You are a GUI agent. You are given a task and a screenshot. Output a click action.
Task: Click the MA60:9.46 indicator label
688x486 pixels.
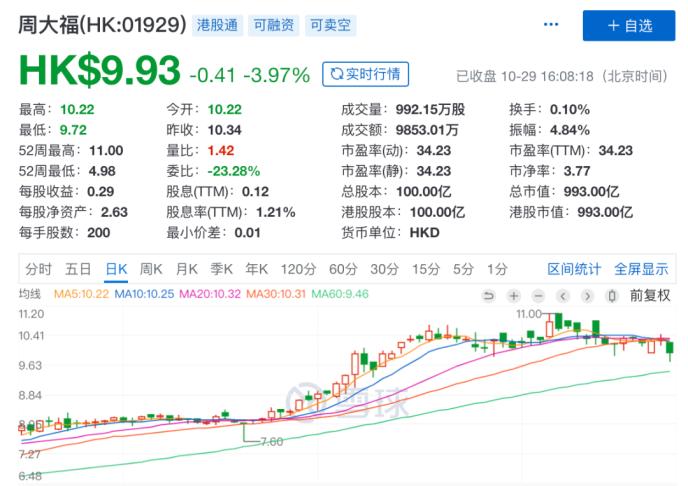340,294
